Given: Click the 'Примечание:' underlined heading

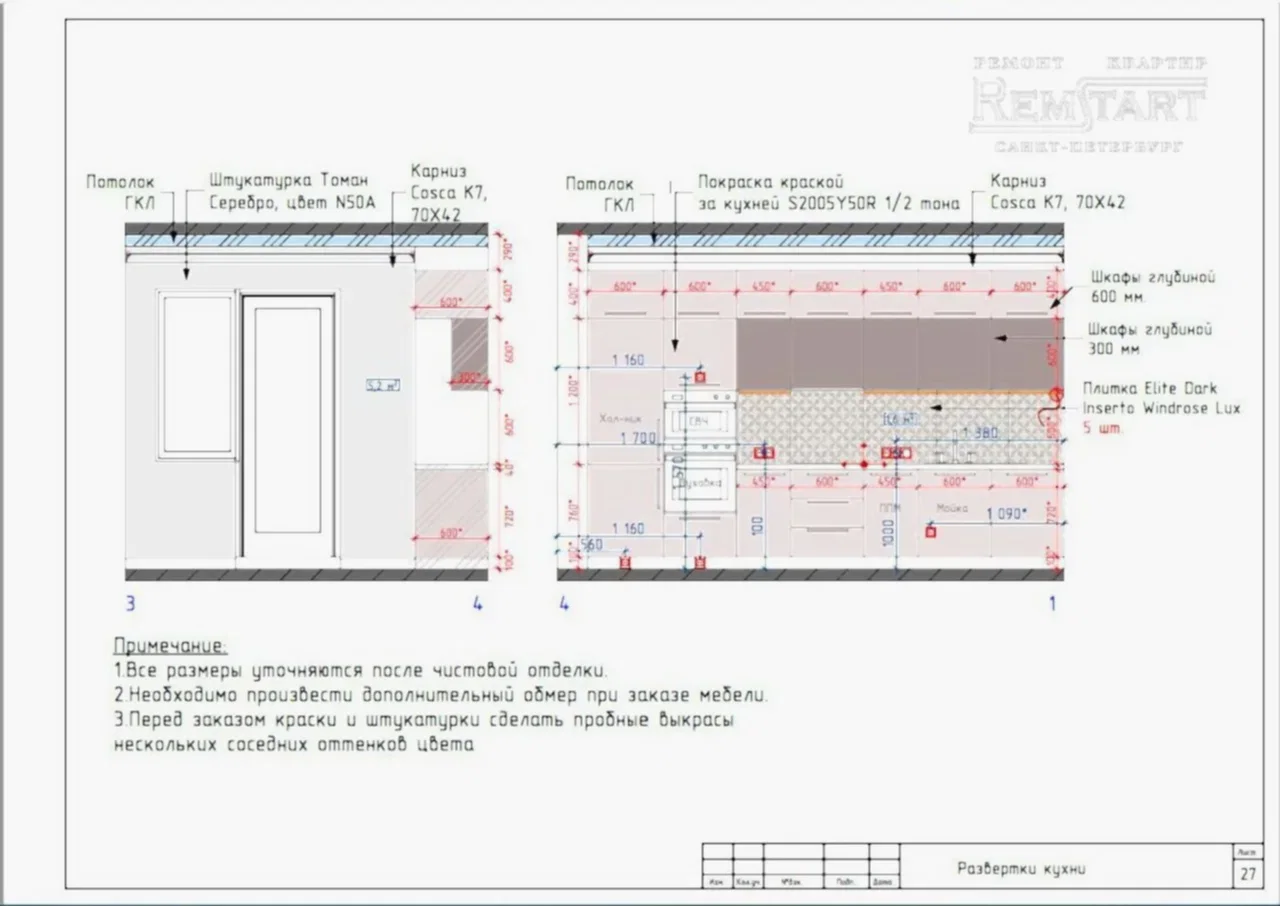Looking at the screenshot, I should (x=170, y=646).
